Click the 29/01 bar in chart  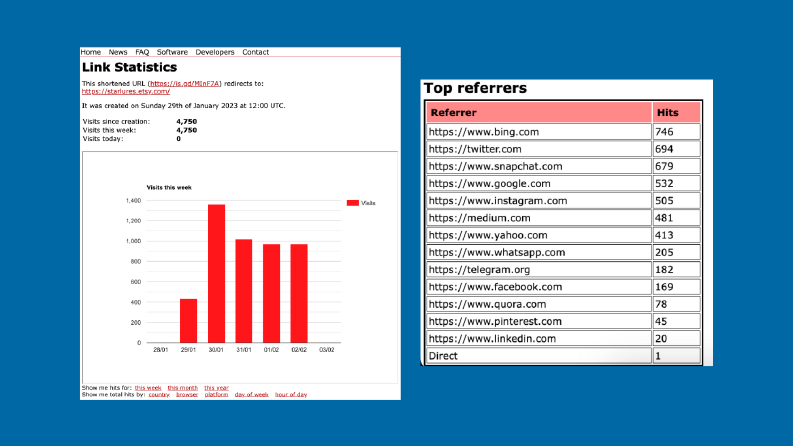tap(189, 321)
